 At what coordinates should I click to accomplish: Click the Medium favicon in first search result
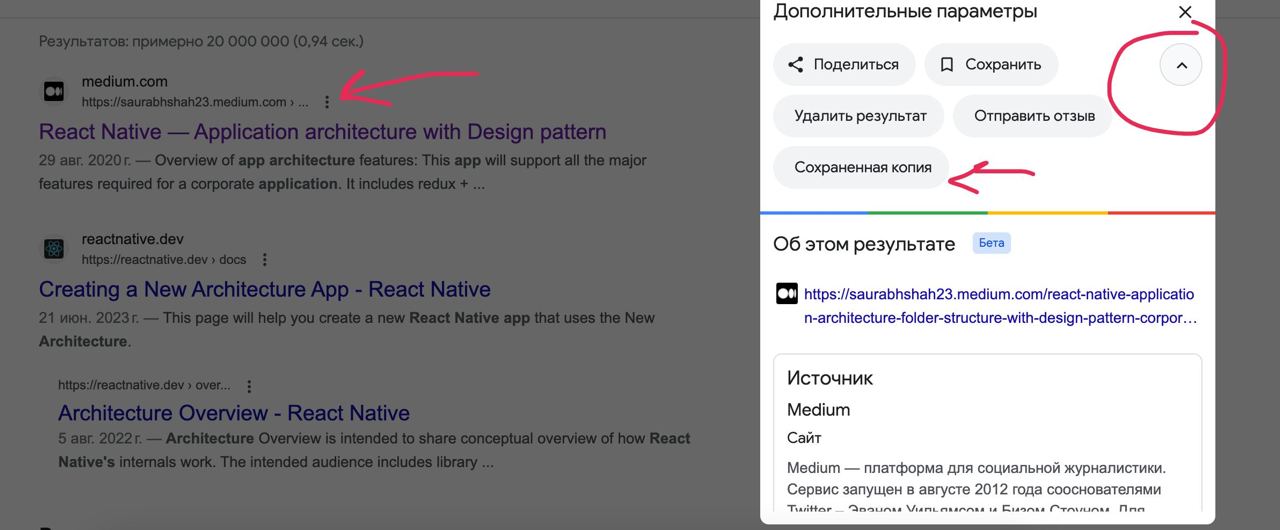point(54,91)
